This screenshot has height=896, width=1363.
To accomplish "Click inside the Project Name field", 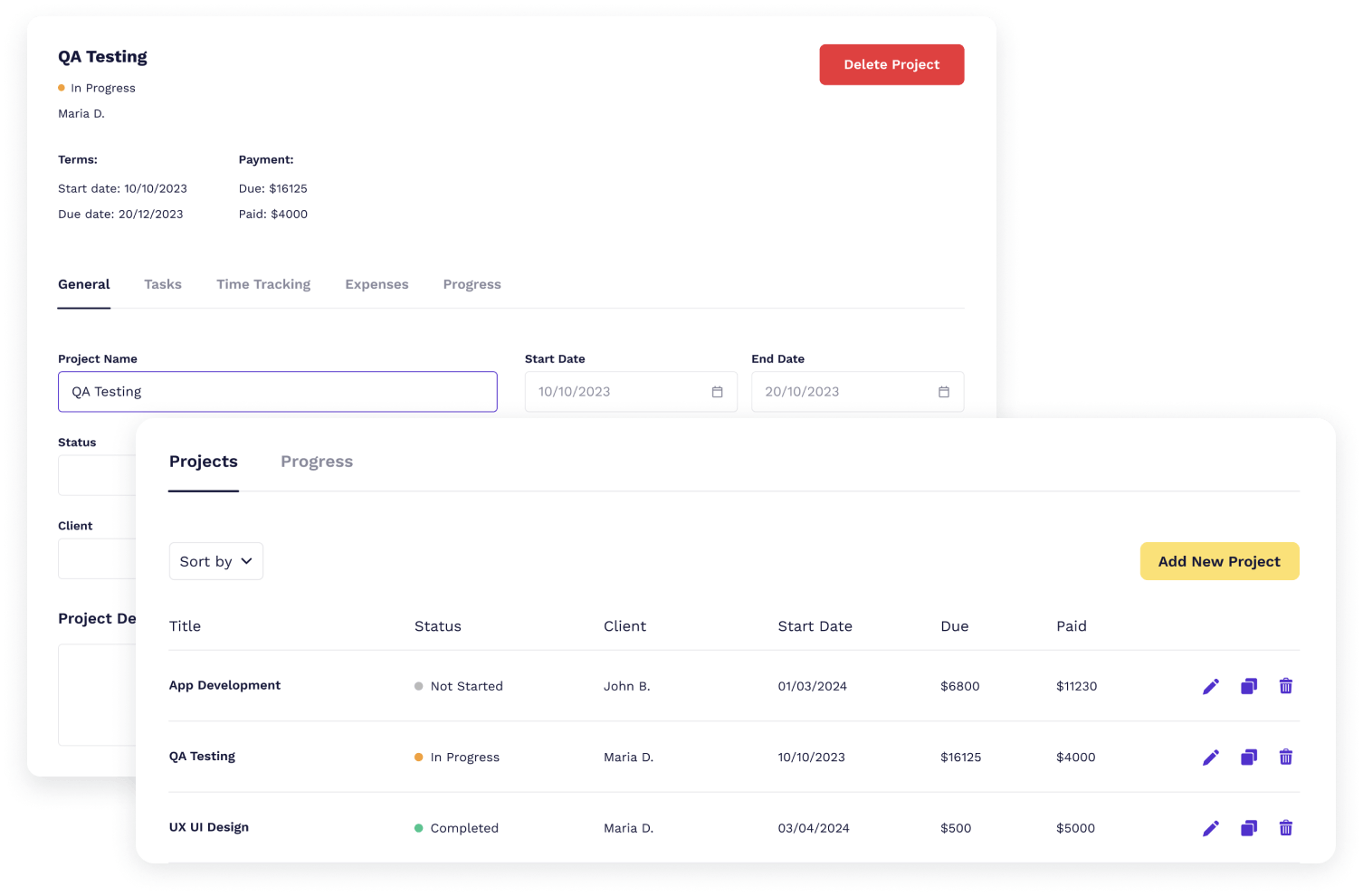I will 277,391.
